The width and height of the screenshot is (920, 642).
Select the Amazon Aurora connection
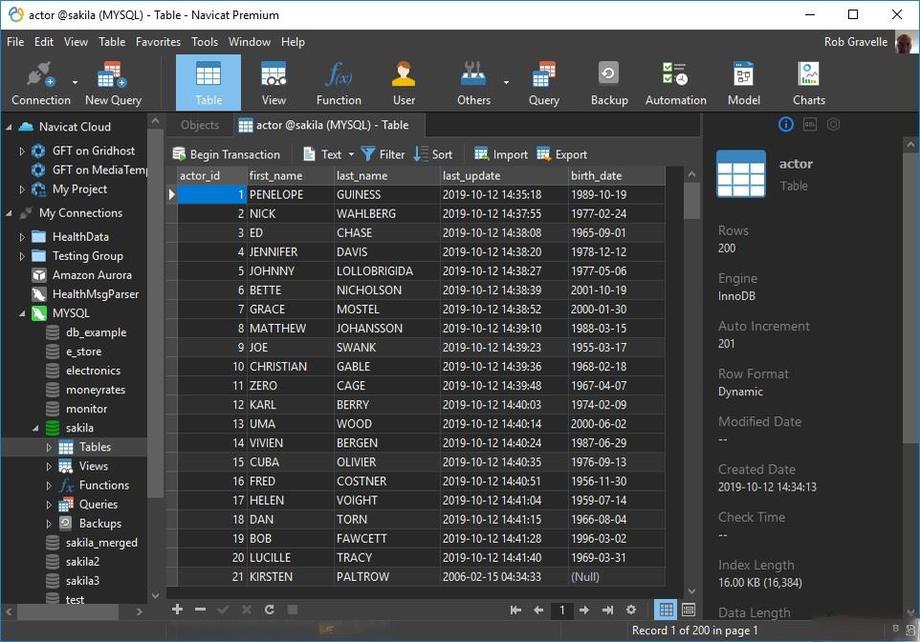92,275
